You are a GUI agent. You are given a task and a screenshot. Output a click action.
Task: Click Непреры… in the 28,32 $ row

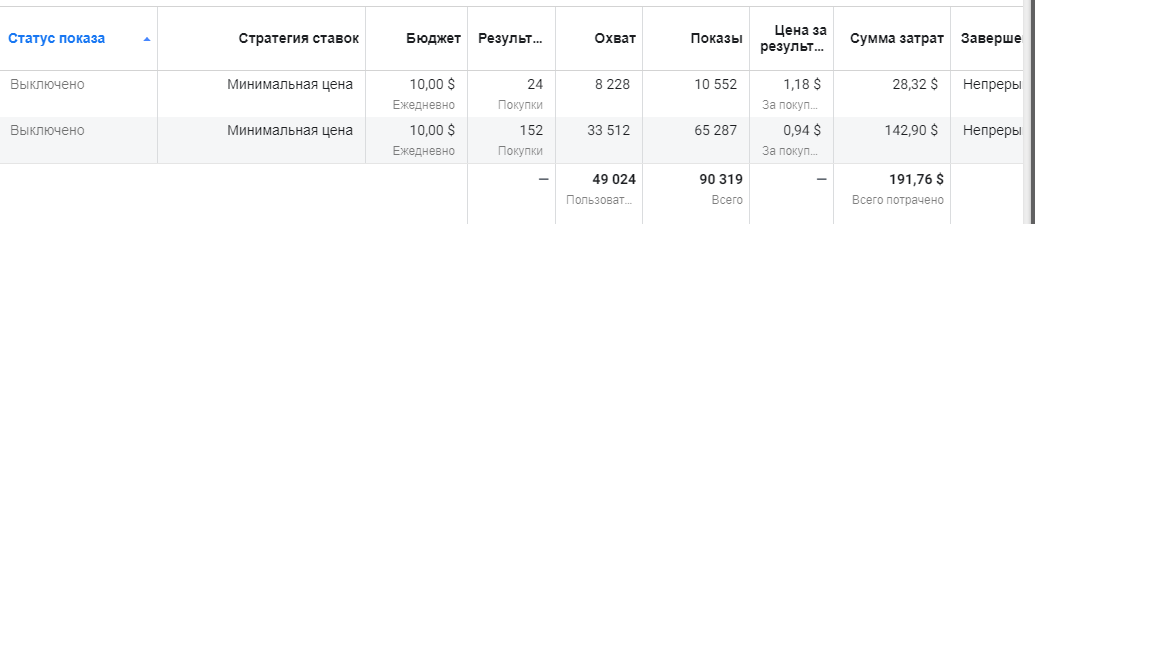point(992,84)
